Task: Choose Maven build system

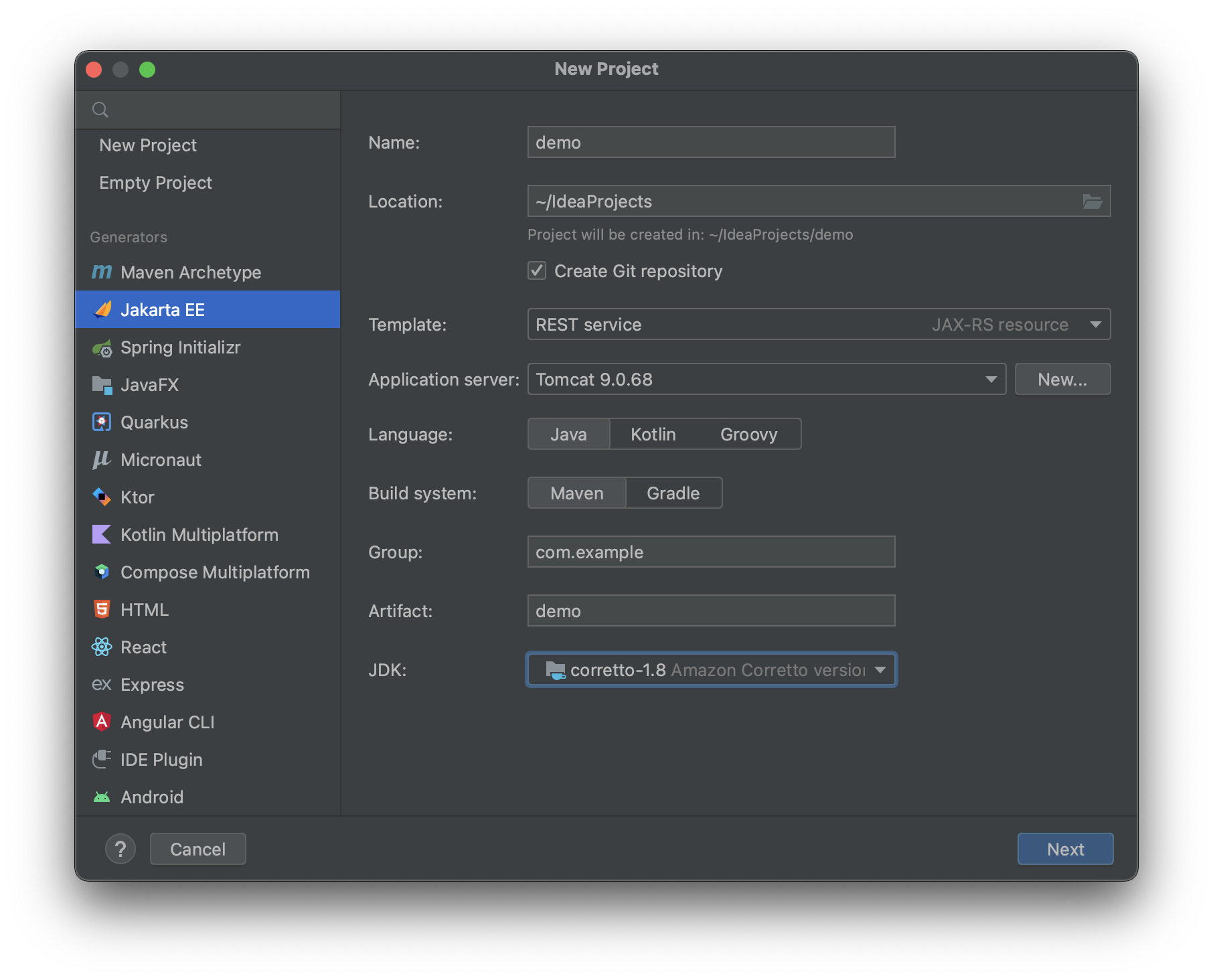Action: (576, 493)
